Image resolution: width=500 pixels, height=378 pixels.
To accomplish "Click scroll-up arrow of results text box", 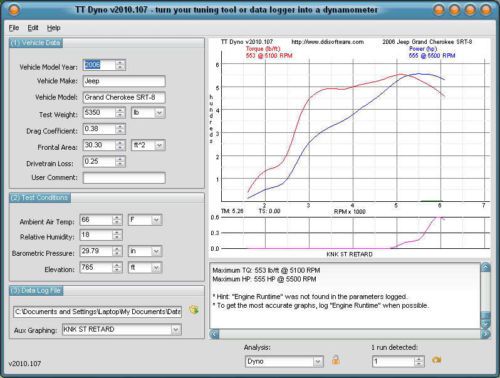I will tap(485, 267).
